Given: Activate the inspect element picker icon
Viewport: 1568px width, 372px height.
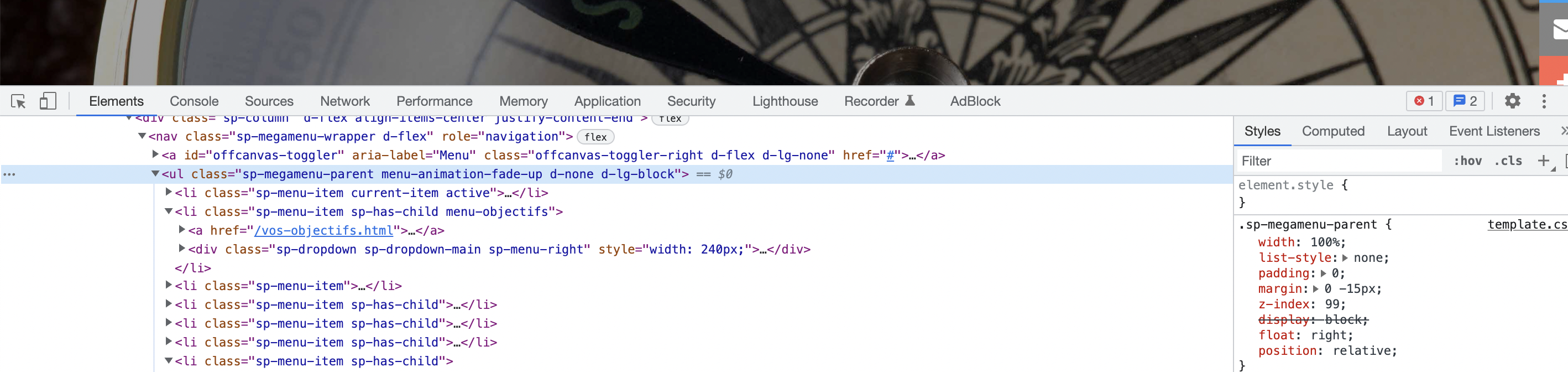Looking at the screenshot, I should click(18, 101).
